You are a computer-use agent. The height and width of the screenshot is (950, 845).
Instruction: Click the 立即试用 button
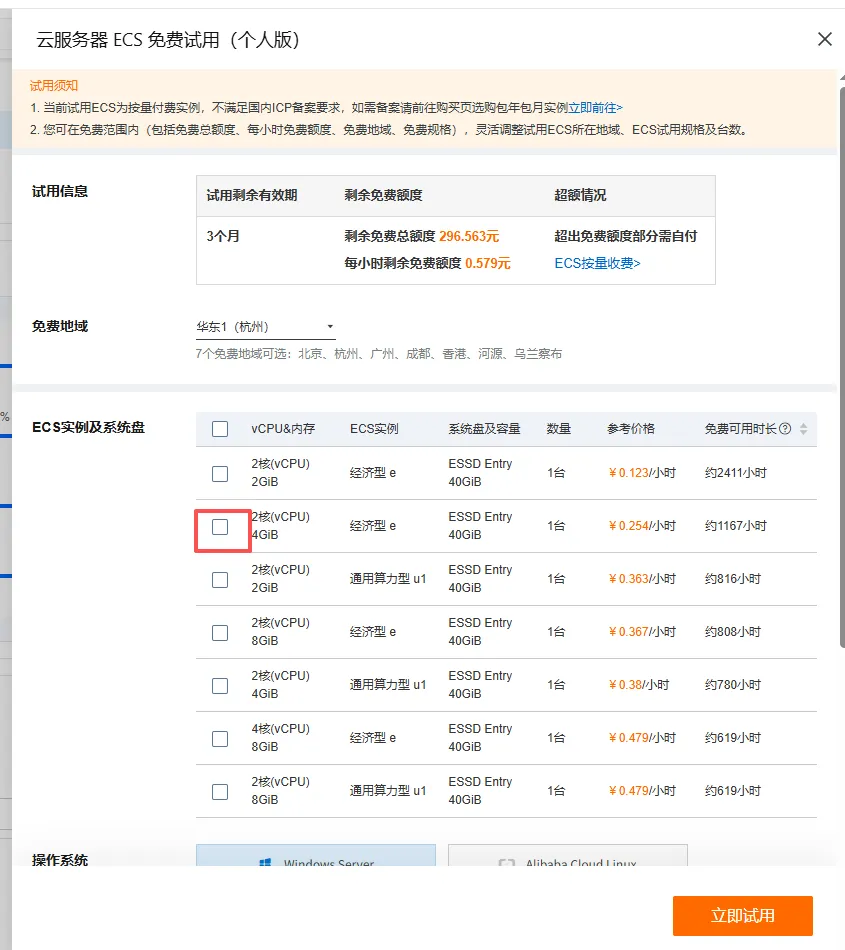(743, 915)
